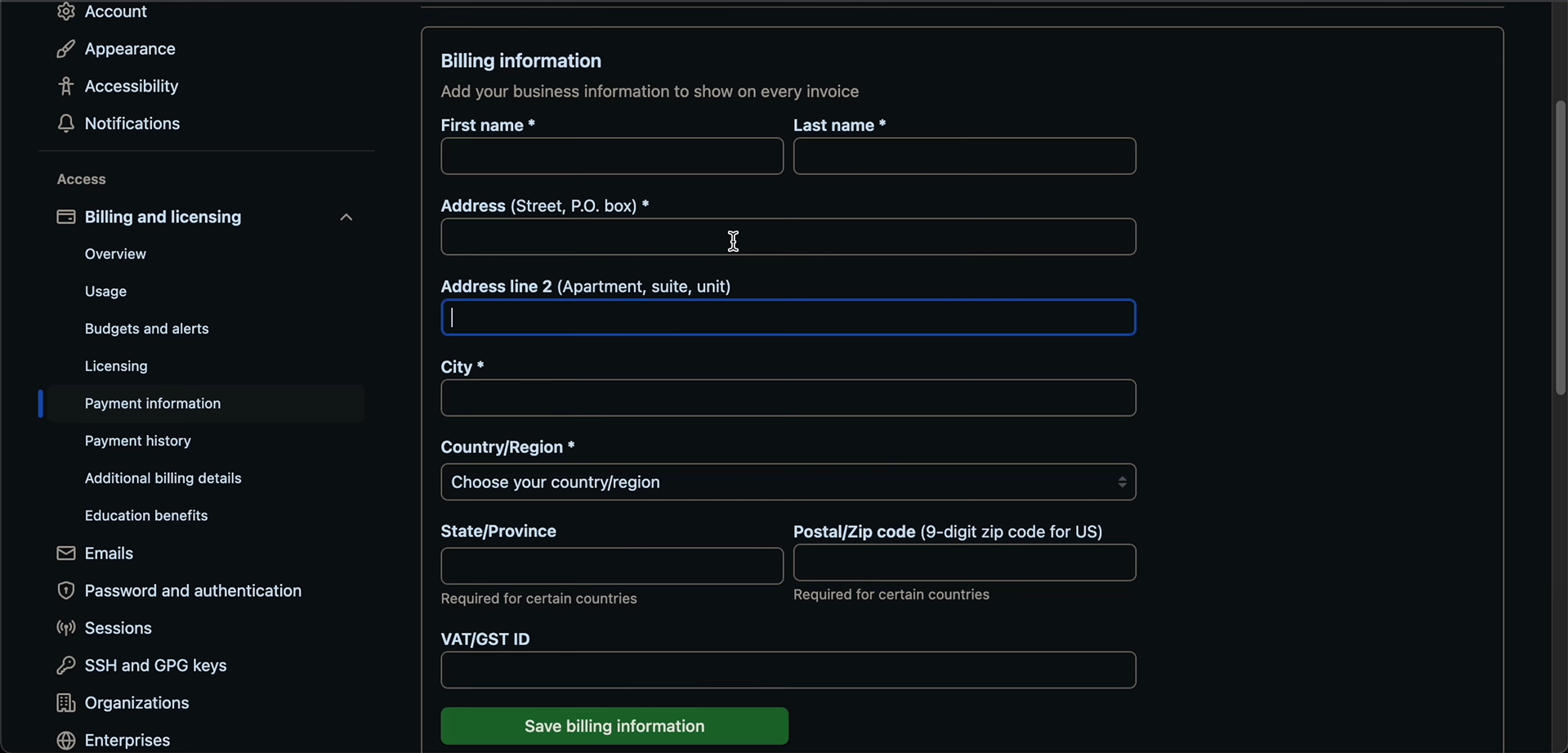Click the Account gear icon
This screenshot has height=753, width=1568.
tap(65, 11)
